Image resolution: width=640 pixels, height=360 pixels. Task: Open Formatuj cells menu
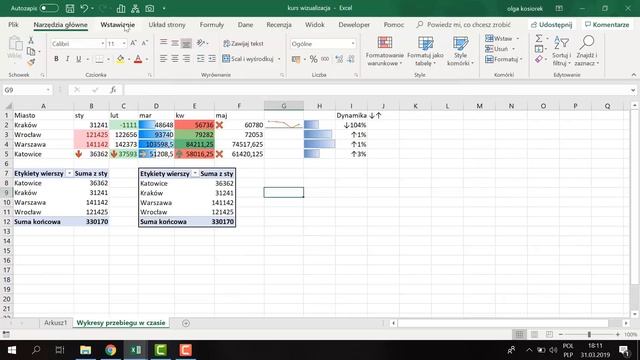click(504, 60)
